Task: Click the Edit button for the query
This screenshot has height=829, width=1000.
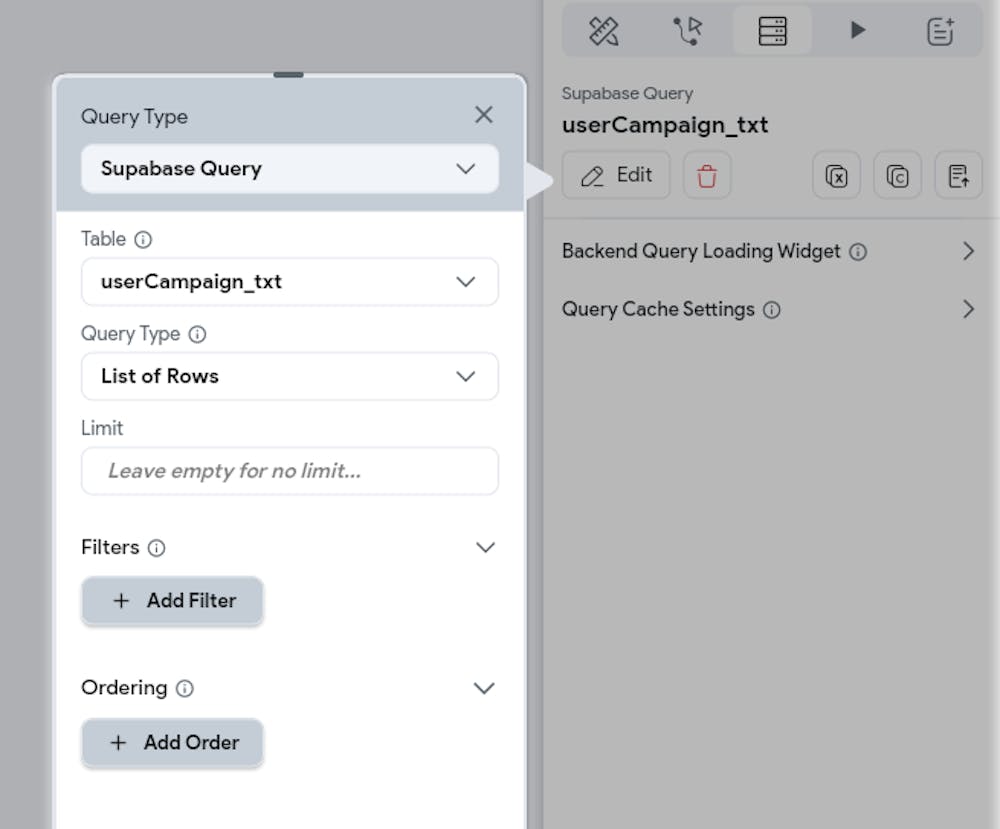Action: 616,175
